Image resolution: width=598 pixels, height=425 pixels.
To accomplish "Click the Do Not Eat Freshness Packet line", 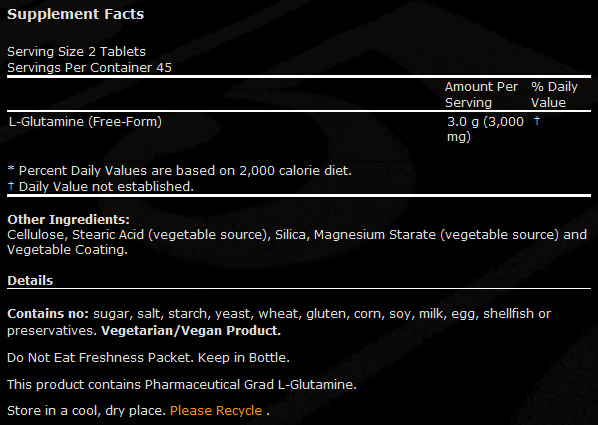I will point(148,357).
